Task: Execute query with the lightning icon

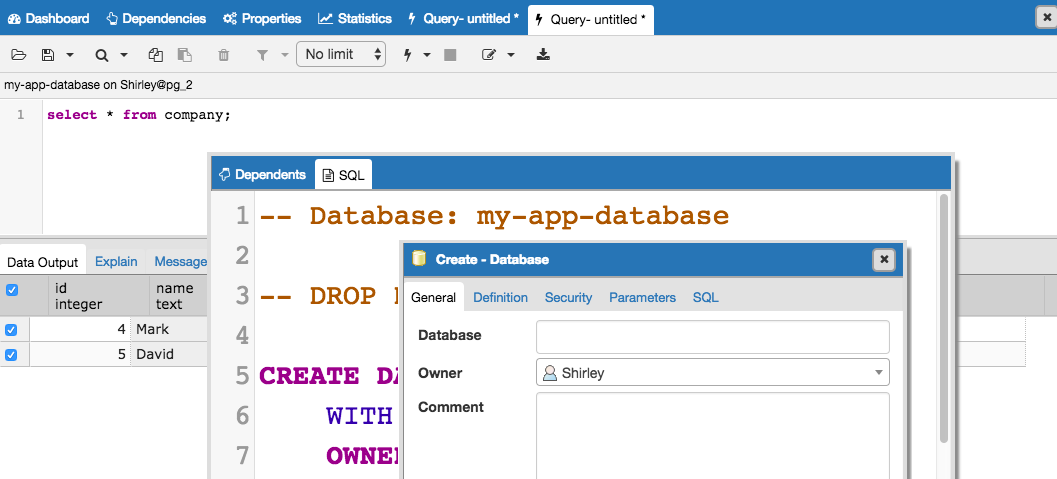Action: (407, 55)
